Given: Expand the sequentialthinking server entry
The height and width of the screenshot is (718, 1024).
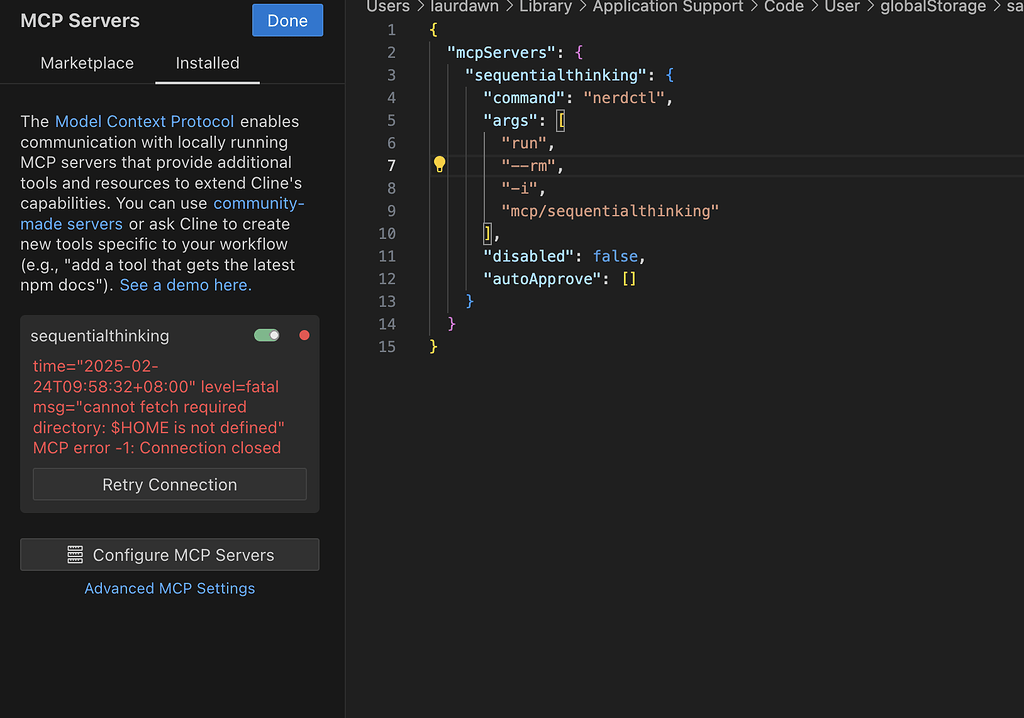Looking at the screenshot, I should (100, 336).
